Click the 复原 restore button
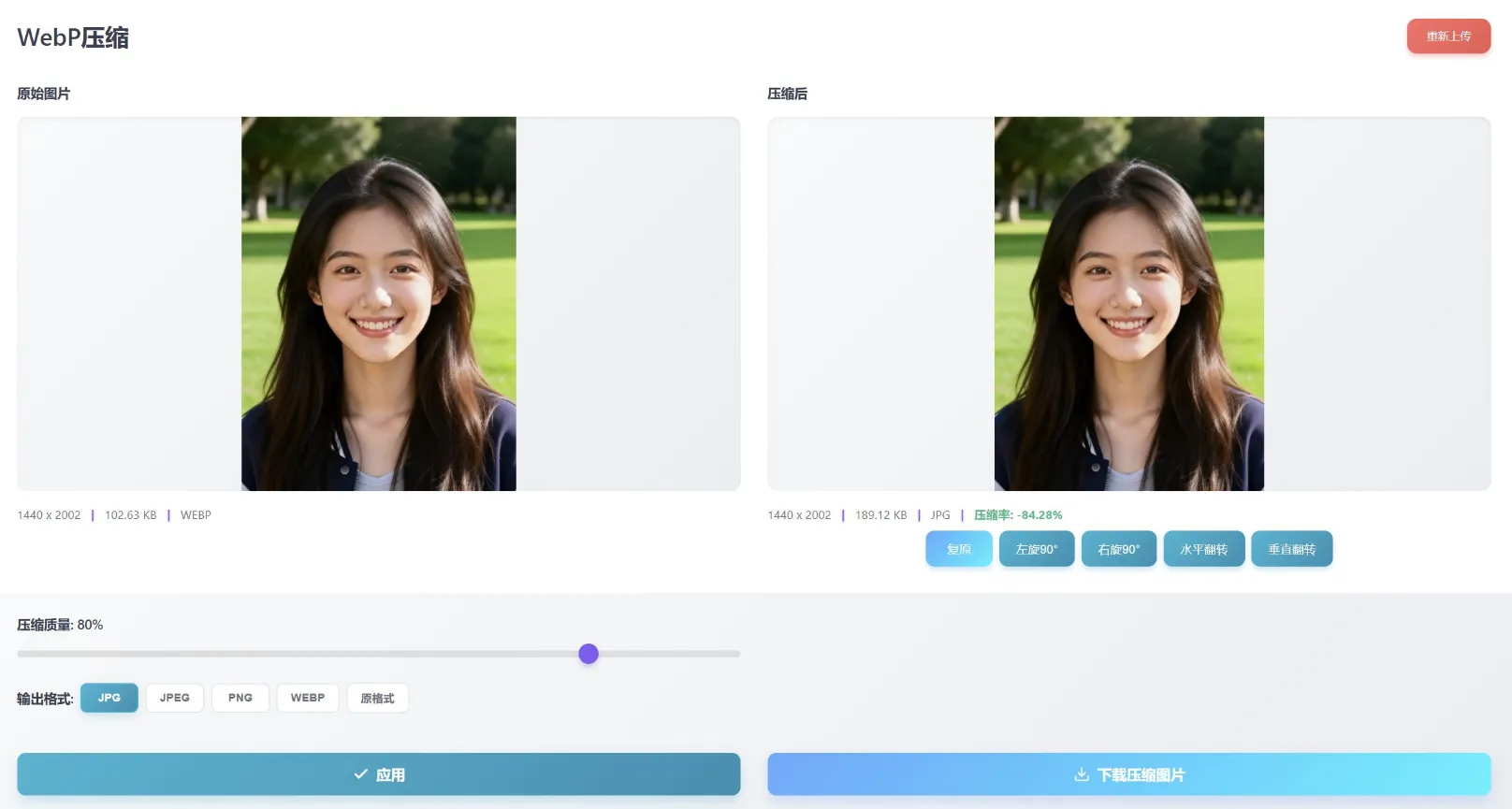Image resolution: width=1512 pixels, height=809 pixels. (959, 549)
